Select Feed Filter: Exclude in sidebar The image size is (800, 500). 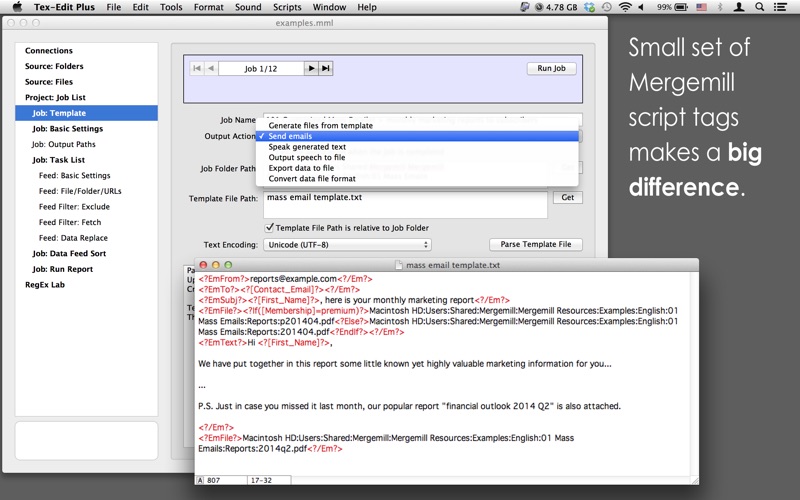tap(74, 207)
